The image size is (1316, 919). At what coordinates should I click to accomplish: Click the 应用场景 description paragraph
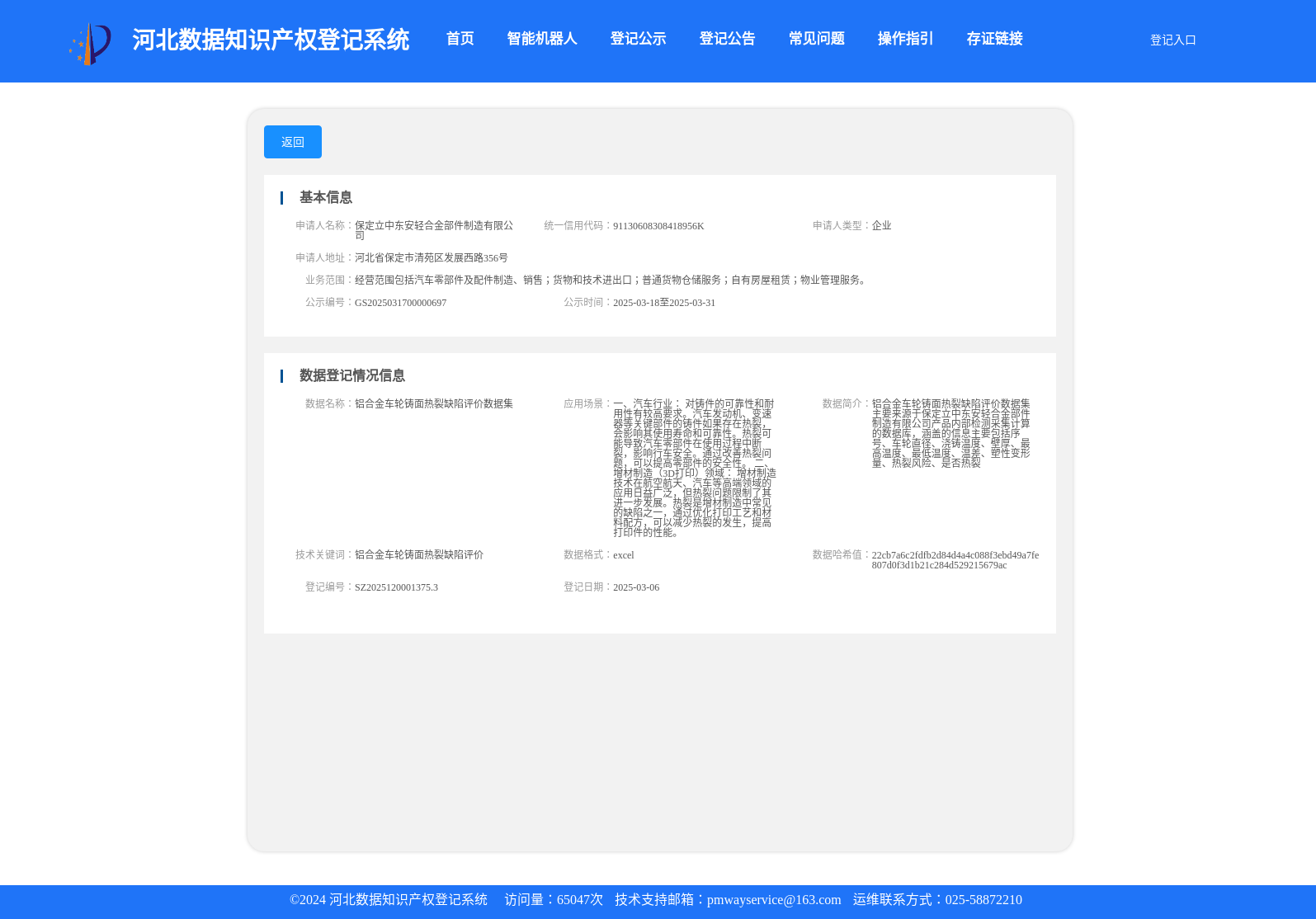click(x=695, y=468)
